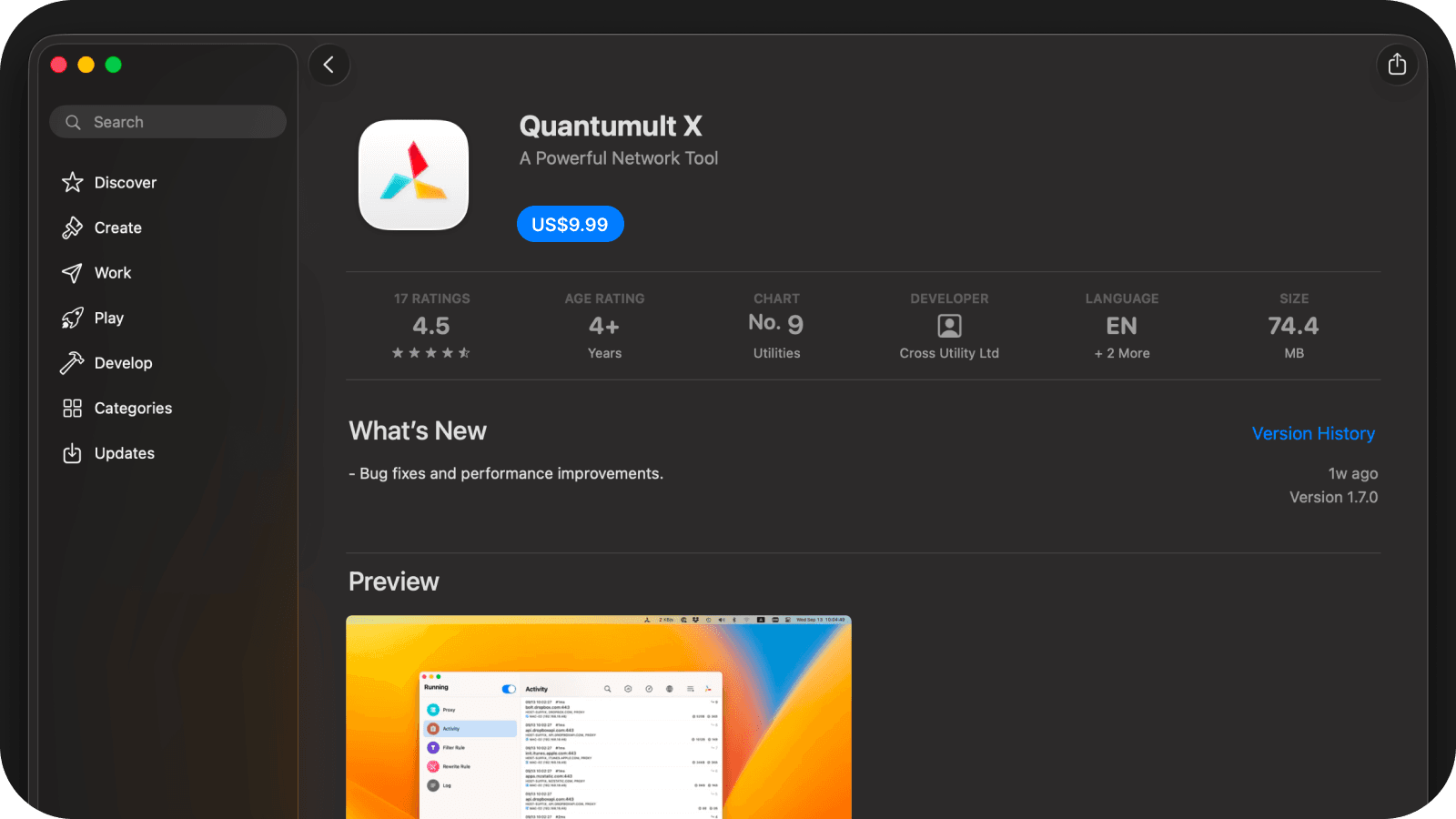The image size is (1456, 819).
Task: Click the Discover star icon
Action: 73,182
